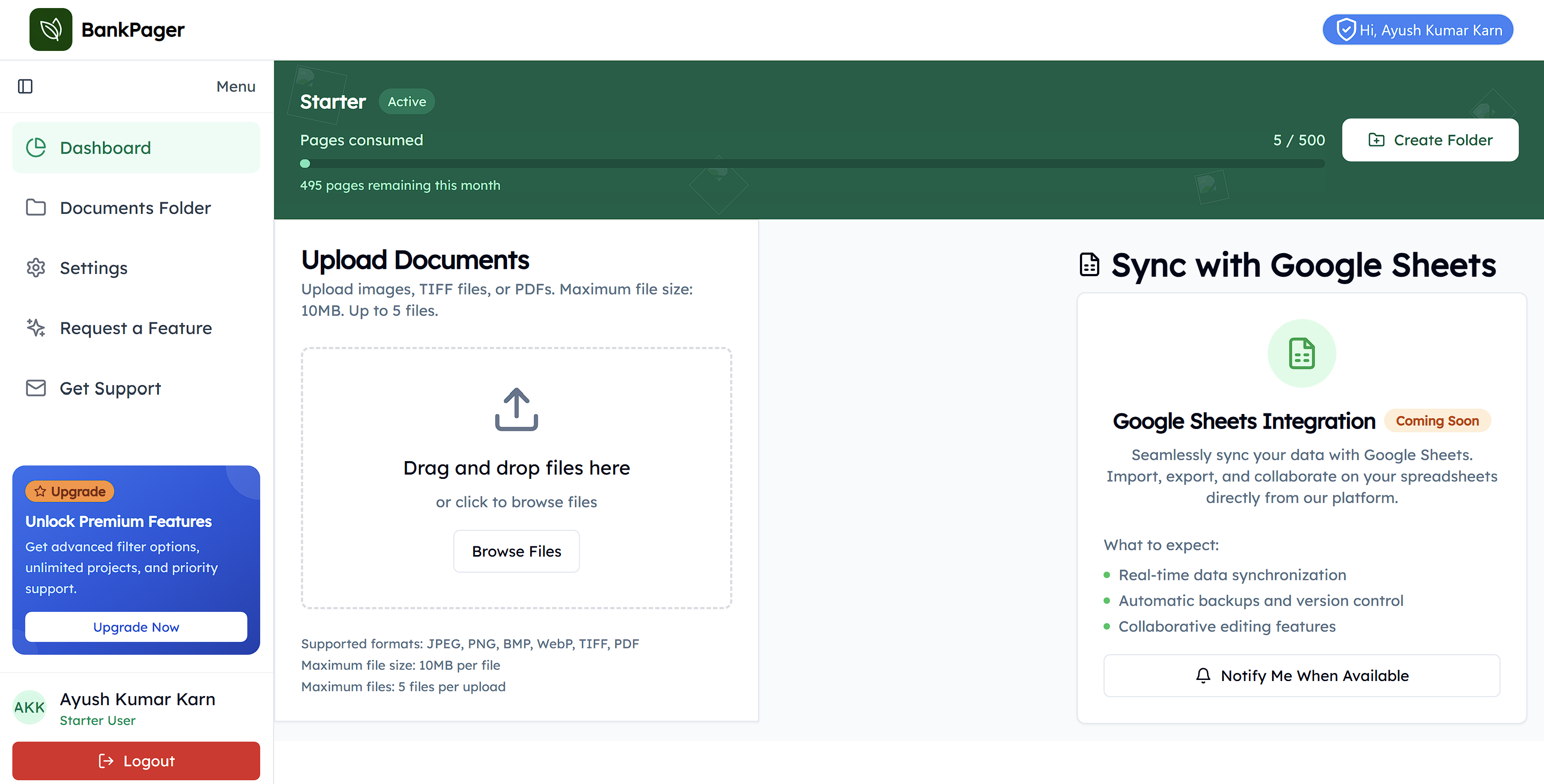The image size is (1544, 784).
Task: Click Notify Me When Available button
Action: point(1302,676)
